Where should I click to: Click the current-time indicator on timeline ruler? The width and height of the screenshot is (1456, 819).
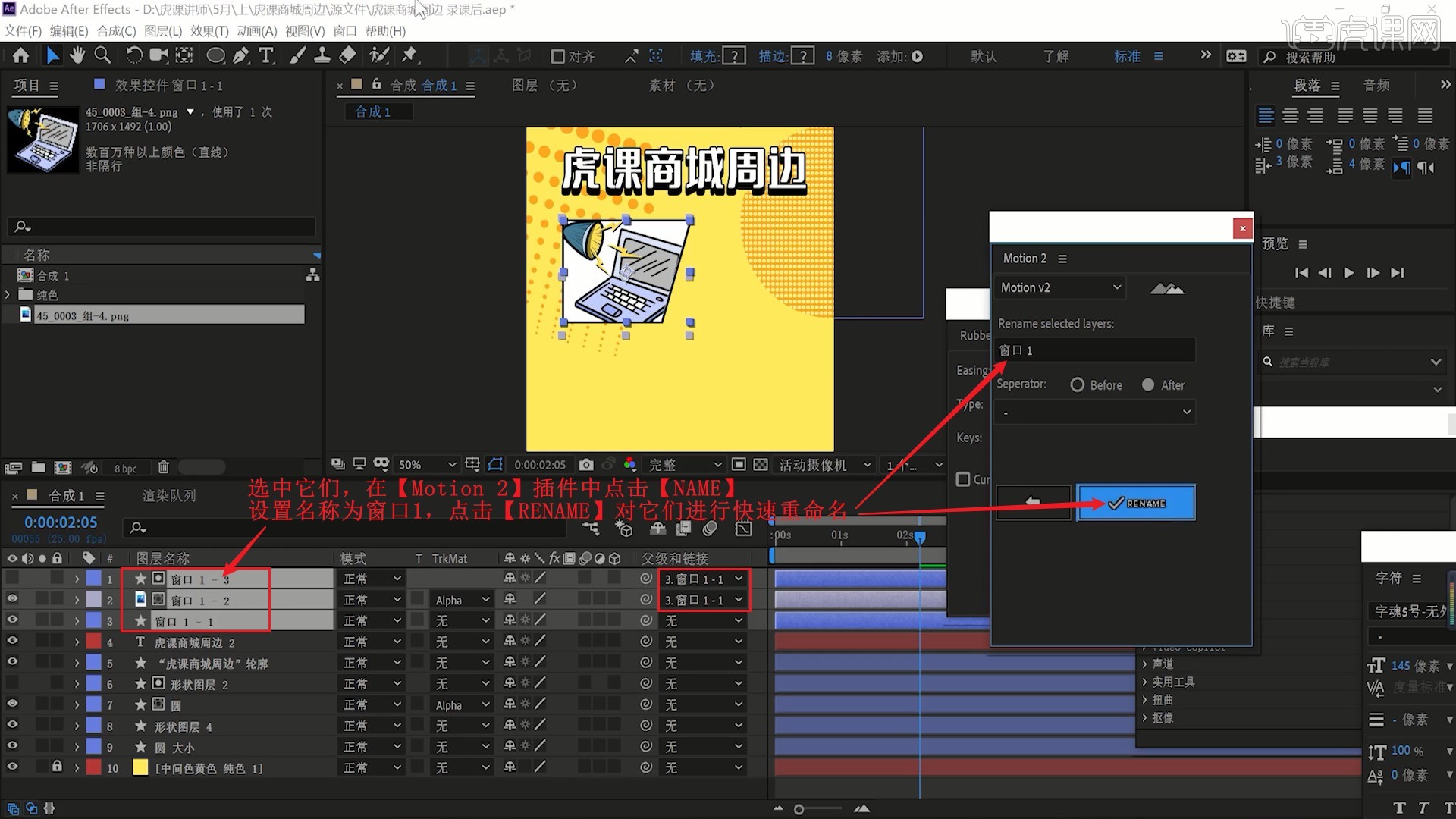tap(920, 537)
